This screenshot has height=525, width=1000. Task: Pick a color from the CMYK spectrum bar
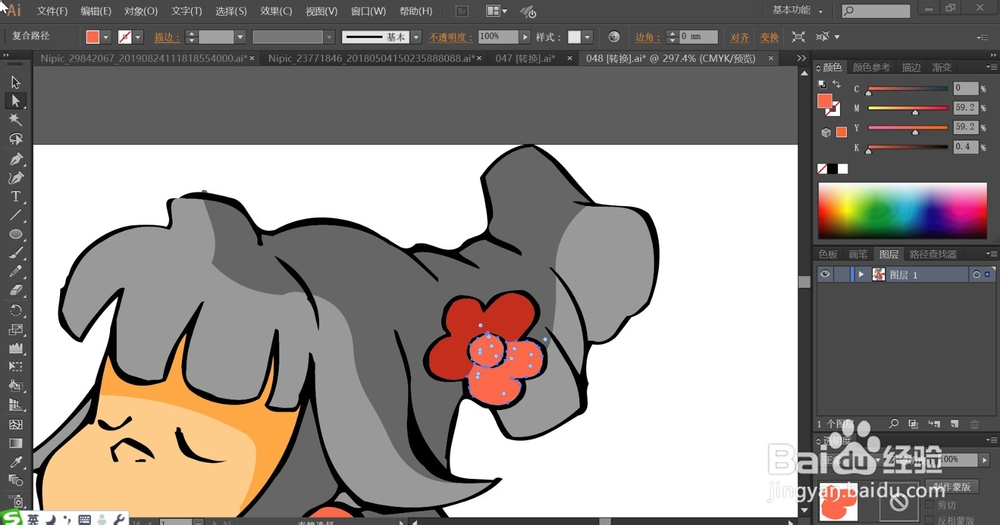coord(902,211)
